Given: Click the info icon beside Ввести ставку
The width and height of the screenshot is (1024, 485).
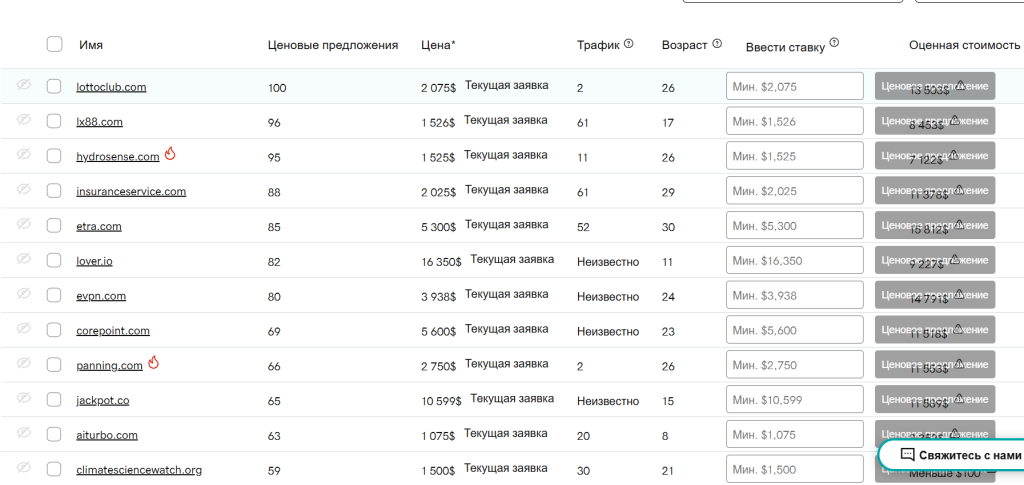Looking at the screenshot, I should click(834, 43).
